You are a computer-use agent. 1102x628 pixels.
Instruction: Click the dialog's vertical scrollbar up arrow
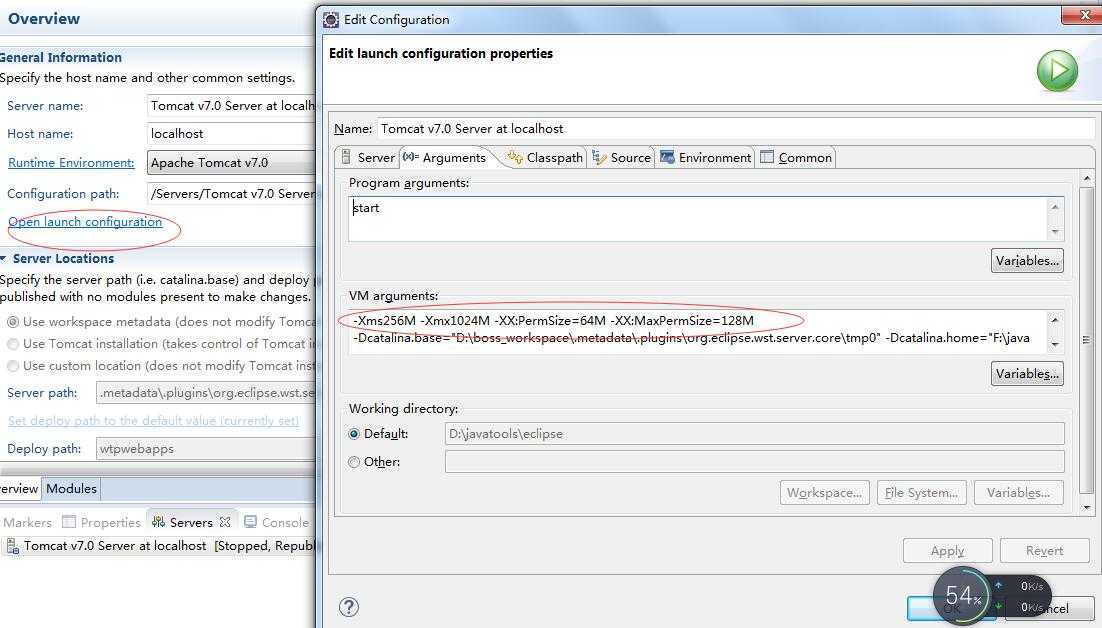1087,178
